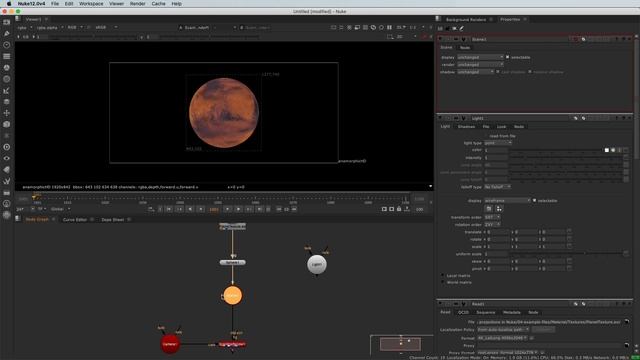Open the Color nodes icon
The image size is (640, 360).
[7, 68]
